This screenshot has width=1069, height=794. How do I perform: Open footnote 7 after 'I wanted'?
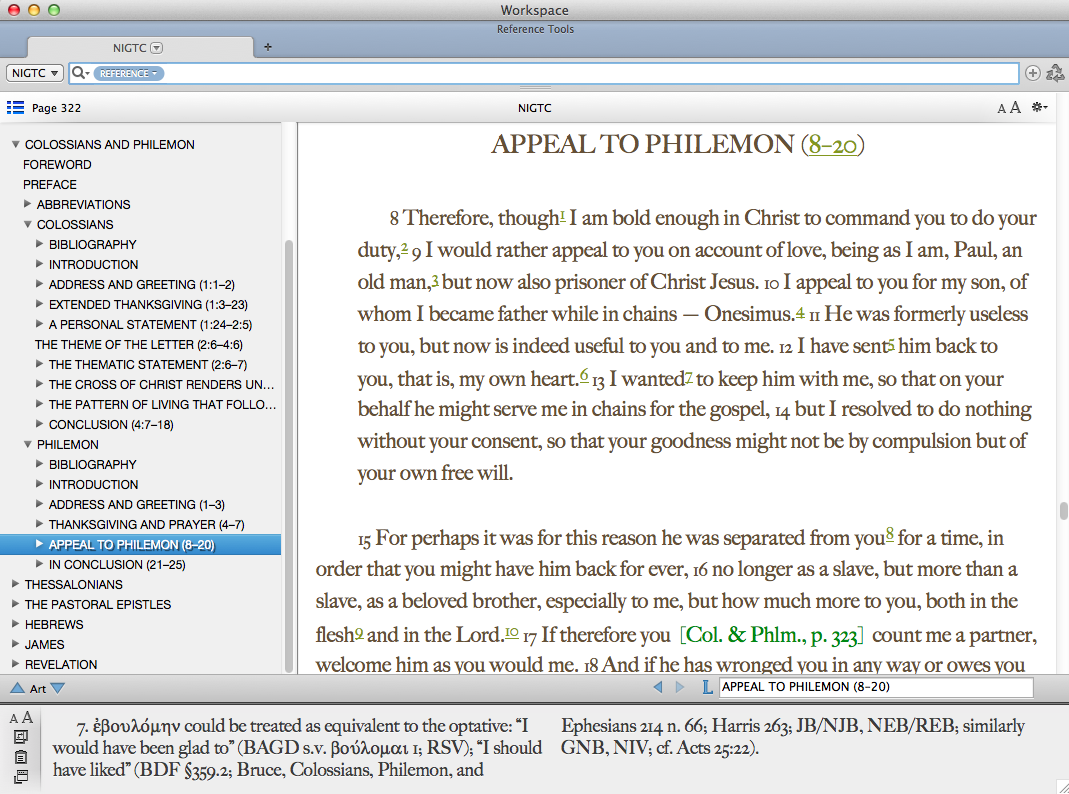(x=689, y=376)
